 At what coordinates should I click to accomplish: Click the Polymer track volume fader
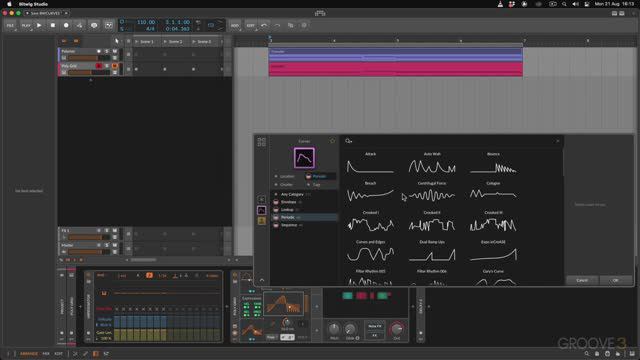tap(89, 58)
